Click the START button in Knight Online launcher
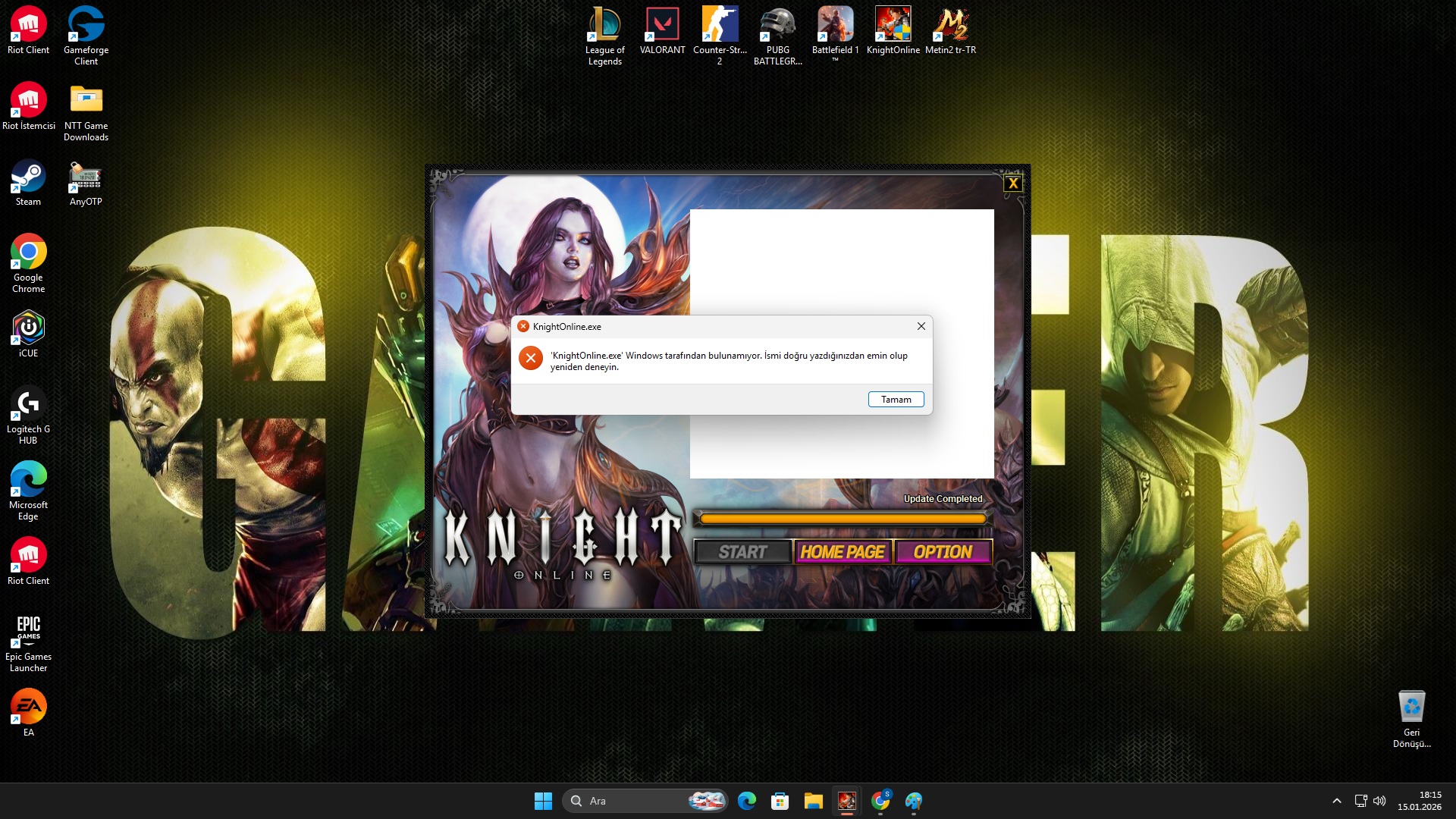1456x819 pixels. point(743,552)
